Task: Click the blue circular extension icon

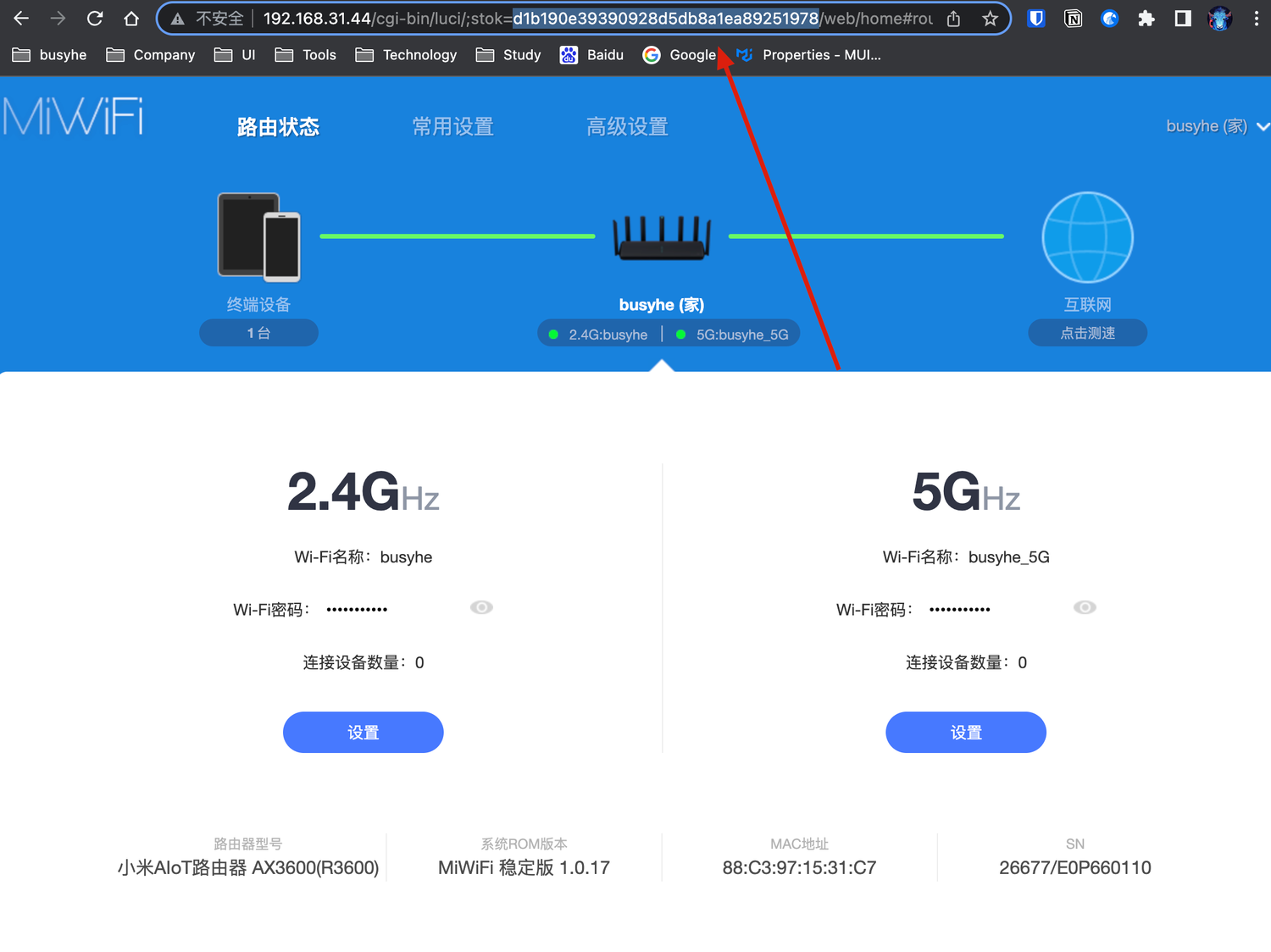Action: coord(1109,19)
